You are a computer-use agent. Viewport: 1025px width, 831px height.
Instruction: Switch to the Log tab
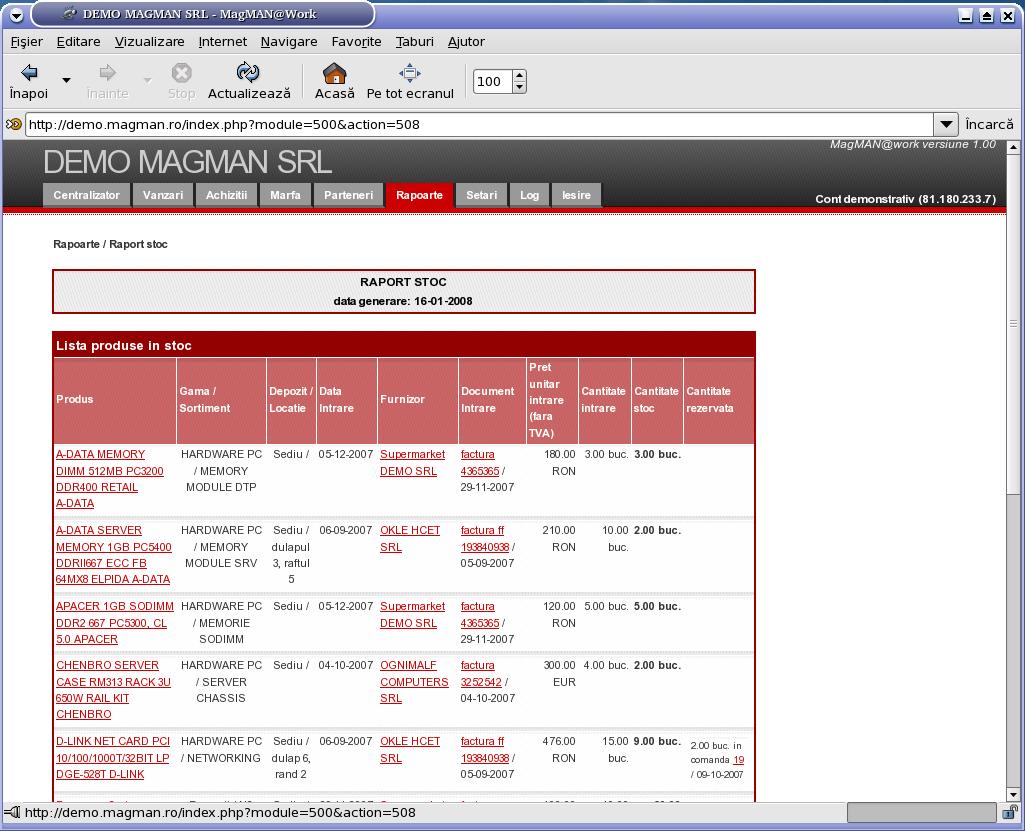529,195
